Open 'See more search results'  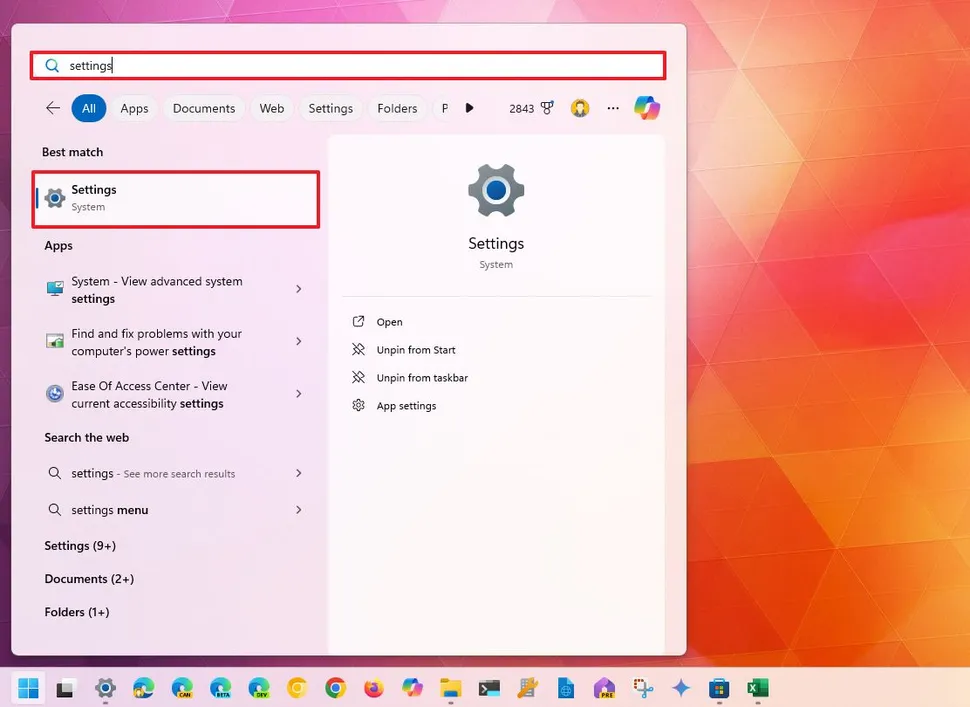tap(153, 473)
